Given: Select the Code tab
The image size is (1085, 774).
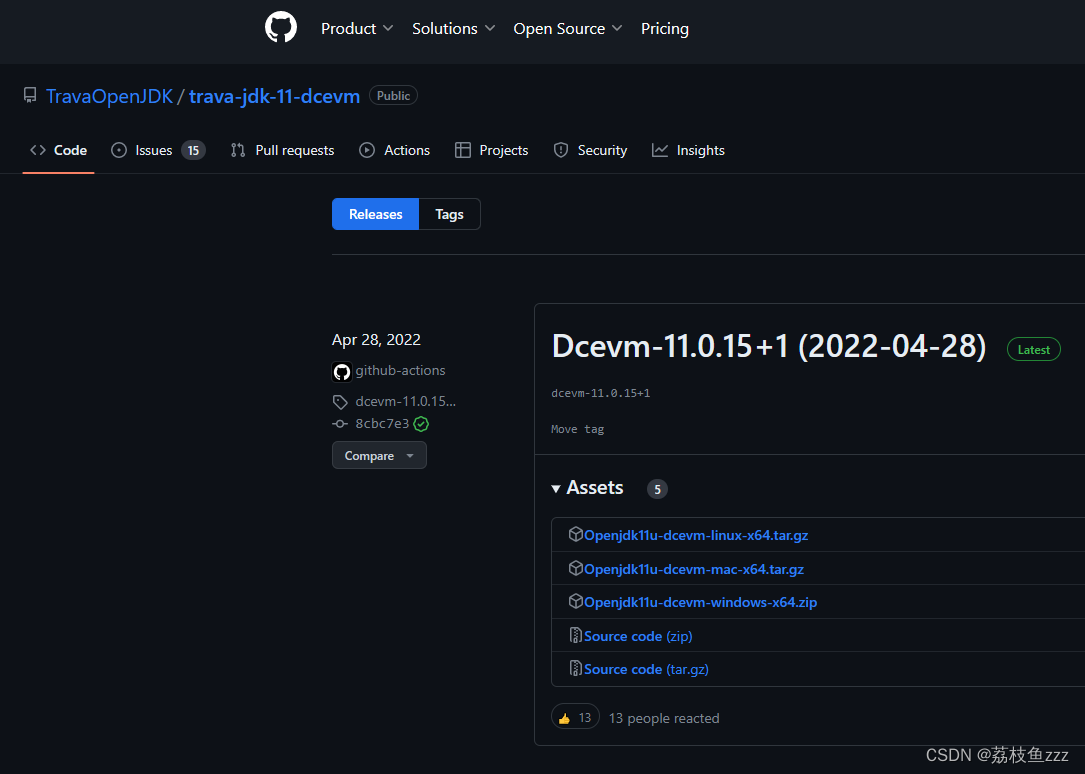Looking at the screenshot, I should 58,150.
